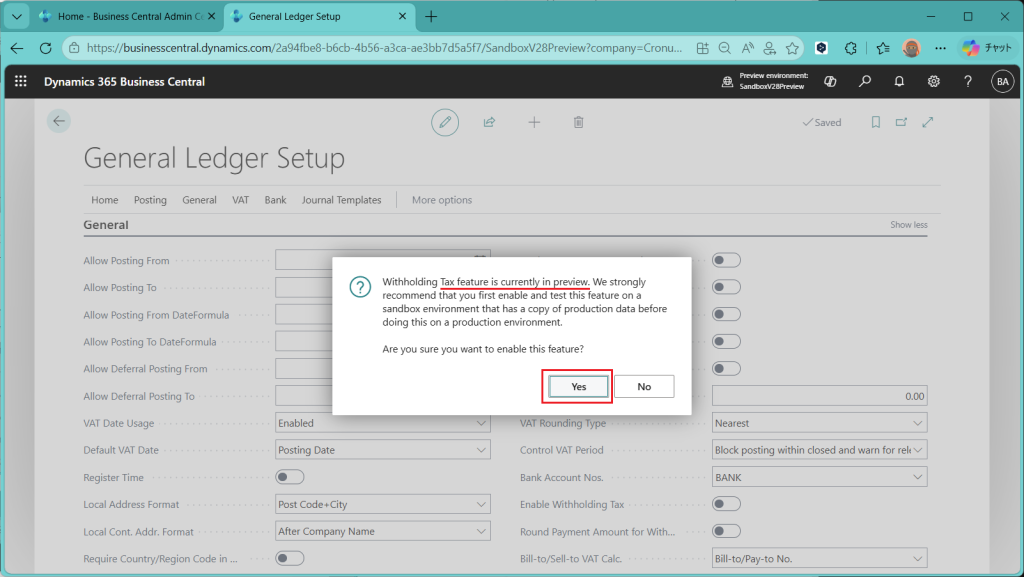The width and height of the screenshot is (1024, 577).
Task: Click No to cancel the dialog
Action: click(x=644, y=386)
